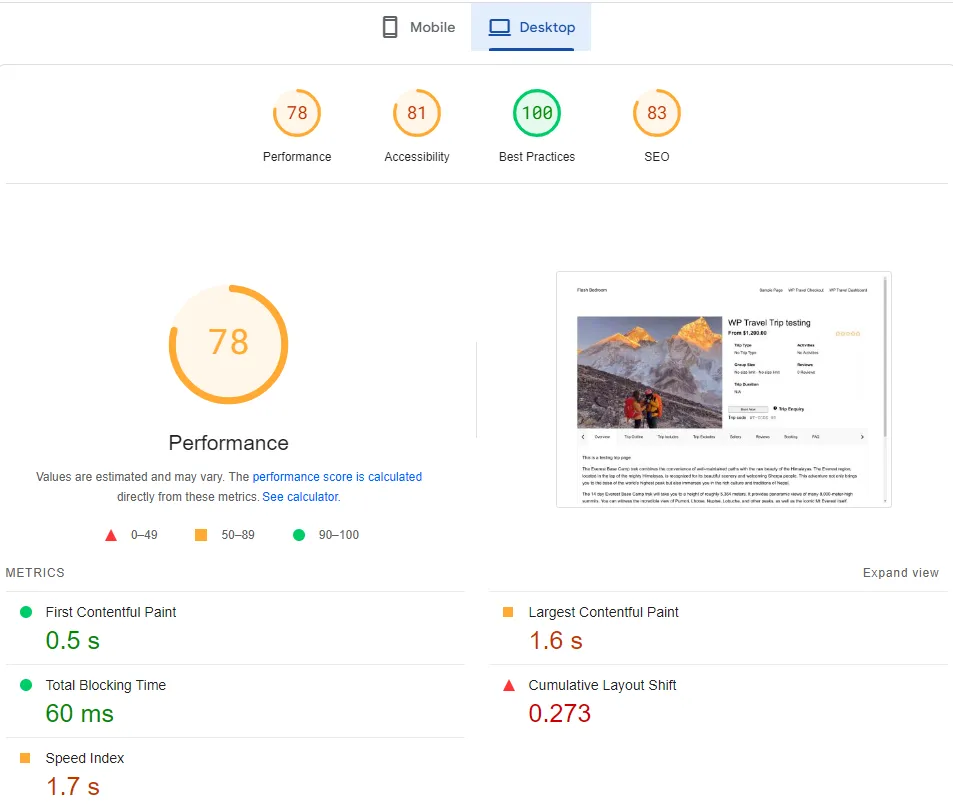Screen dimensions: 953x808
Task: Click the desktop laptop icon
Action: [x=500, y=27]
